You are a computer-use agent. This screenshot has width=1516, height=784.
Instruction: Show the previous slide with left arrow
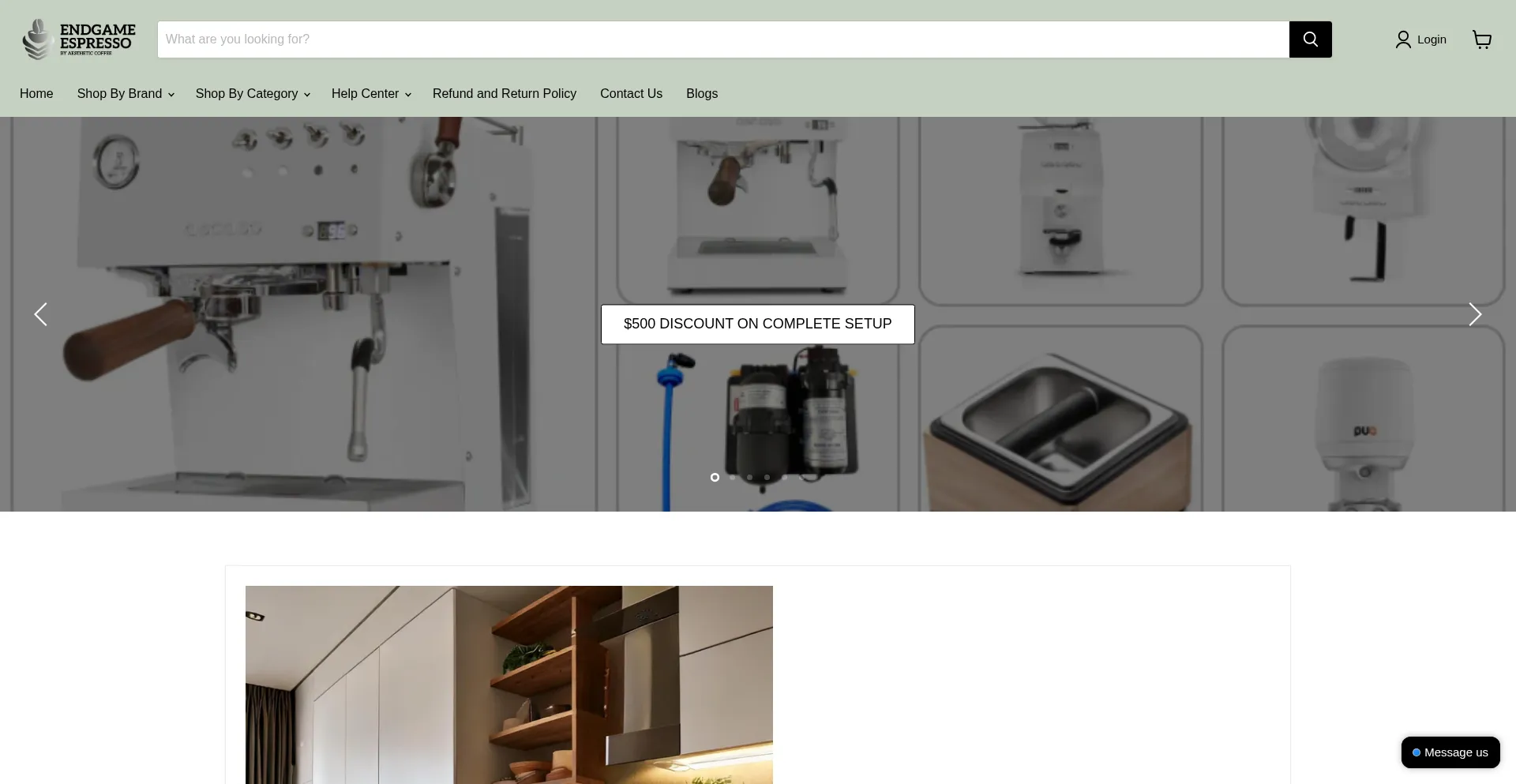pos(40,314)
